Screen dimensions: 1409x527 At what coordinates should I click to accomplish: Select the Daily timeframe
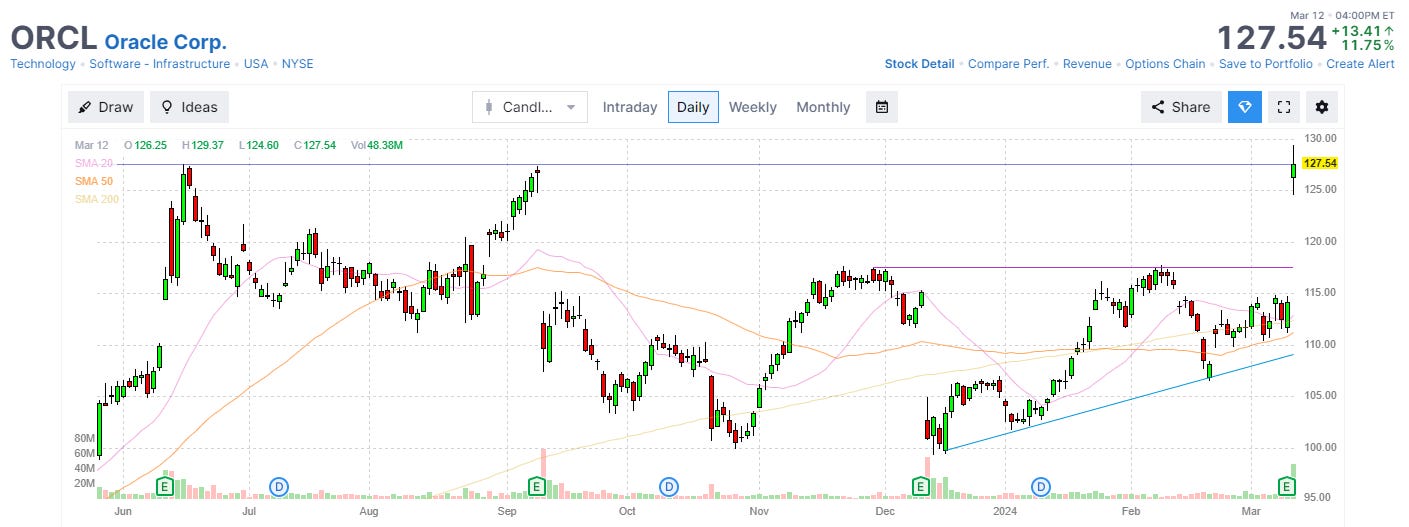point(693,107)
